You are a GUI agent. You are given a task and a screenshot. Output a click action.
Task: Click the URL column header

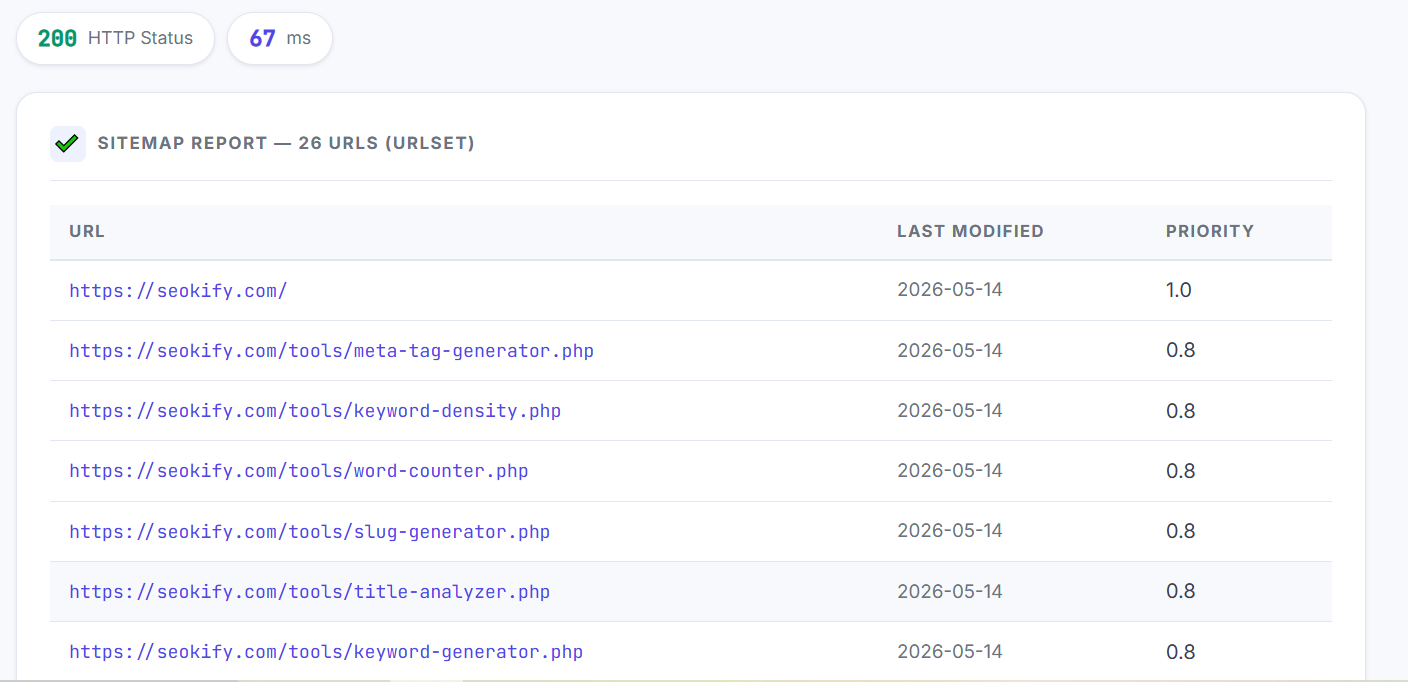click(x=87, y=231)
